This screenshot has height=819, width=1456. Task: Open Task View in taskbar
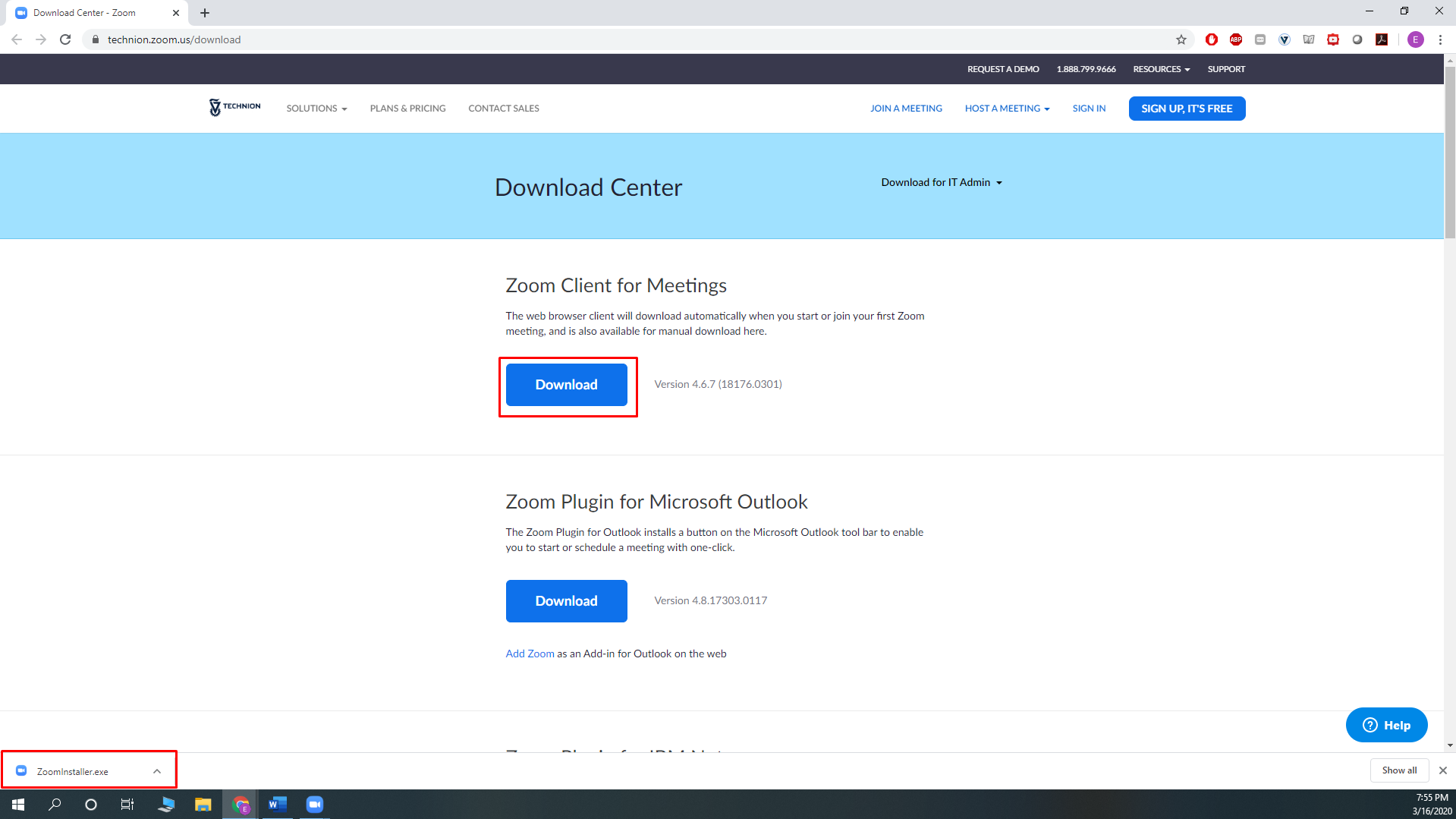click(x=127, y=804)
